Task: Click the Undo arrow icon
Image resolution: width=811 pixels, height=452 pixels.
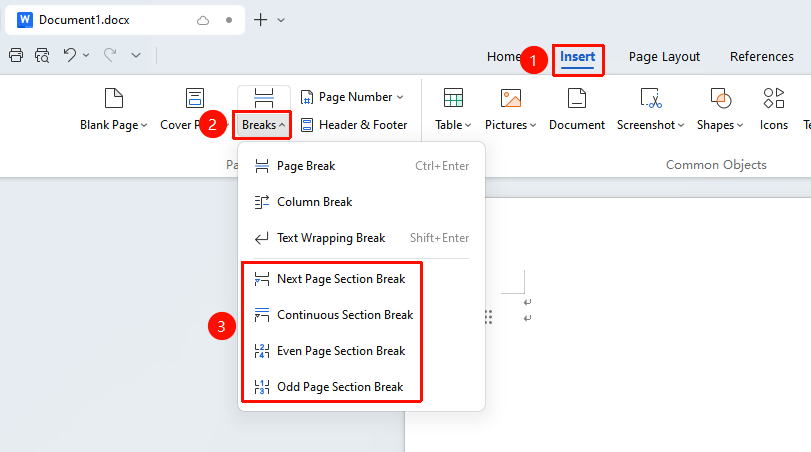Action: point(70,55)
